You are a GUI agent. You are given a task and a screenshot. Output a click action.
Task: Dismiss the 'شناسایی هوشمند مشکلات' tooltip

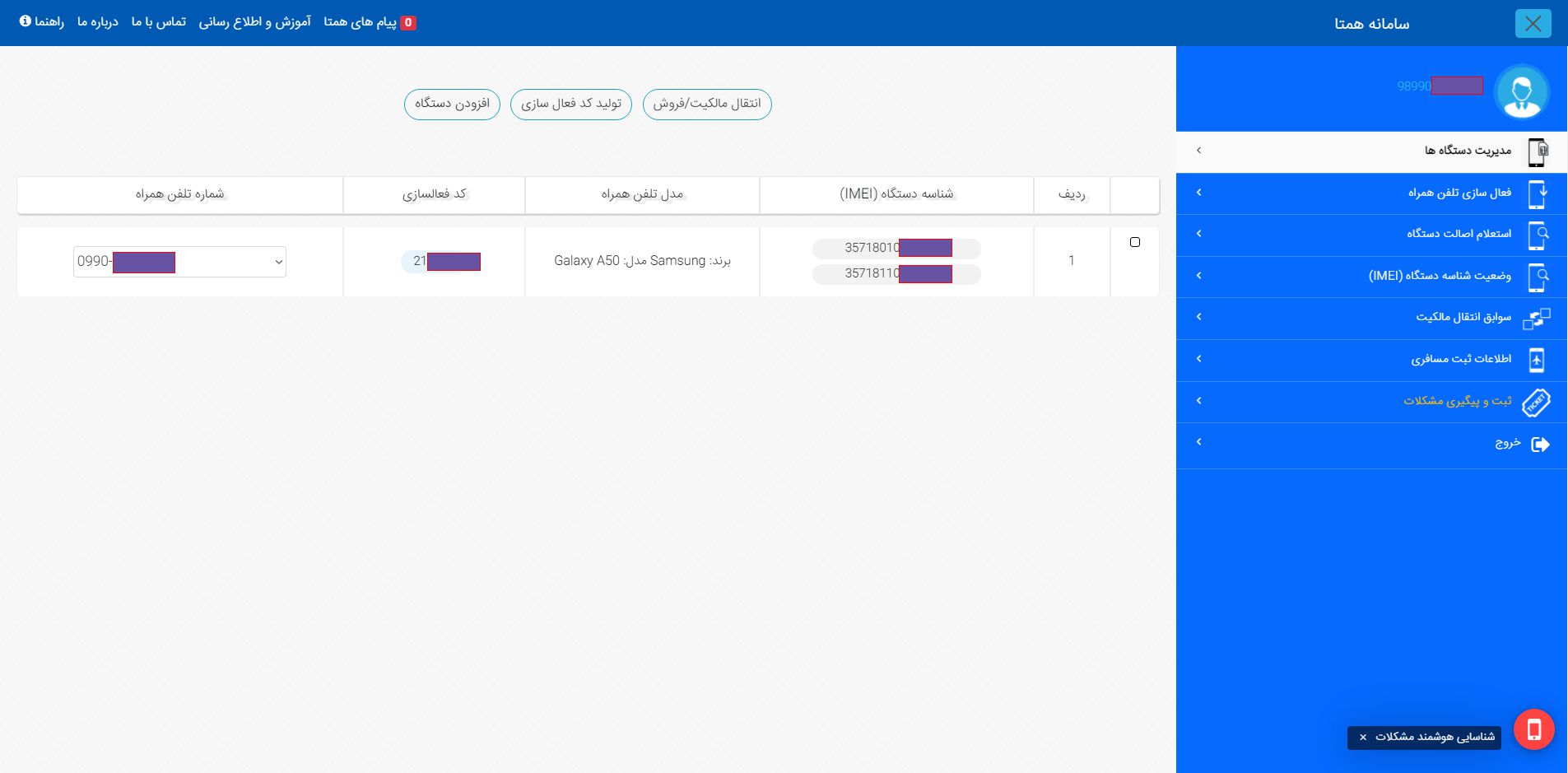point(1363,737)
